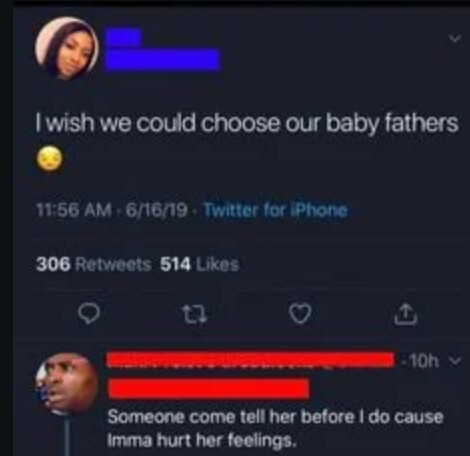Expand the tweet options chevron at top
This screenshot has height=456, width=470.
pyautogui.click(x=455, y=39)
